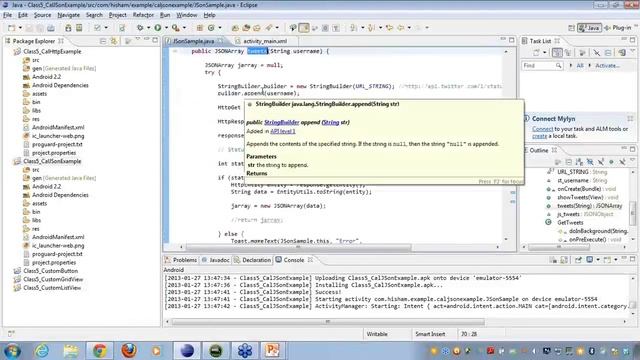Click the New Java Package icon
This screenshot has height=360, width=640.
click(200, 28)
